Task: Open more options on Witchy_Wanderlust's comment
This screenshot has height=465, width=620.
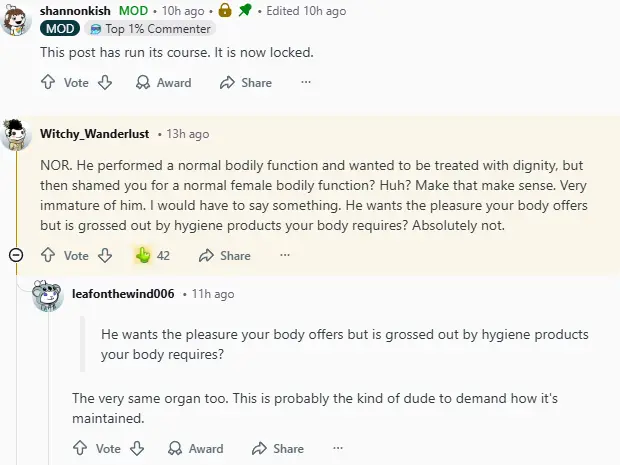Action: [x=285, y=256]
